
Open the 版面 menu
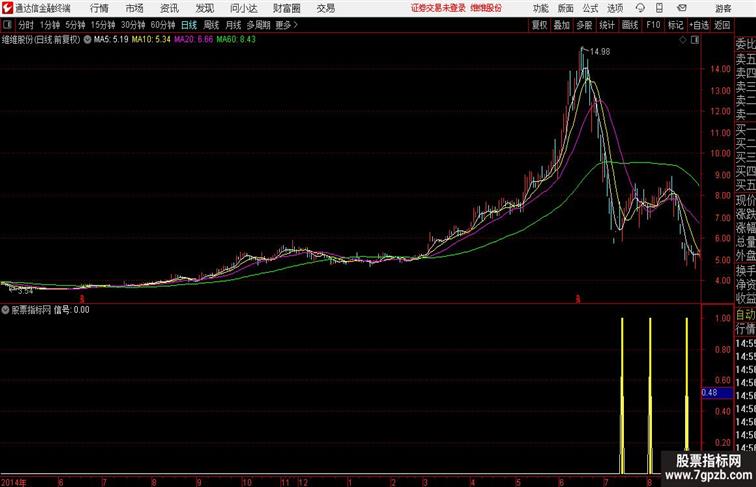[x=566, y=8]
